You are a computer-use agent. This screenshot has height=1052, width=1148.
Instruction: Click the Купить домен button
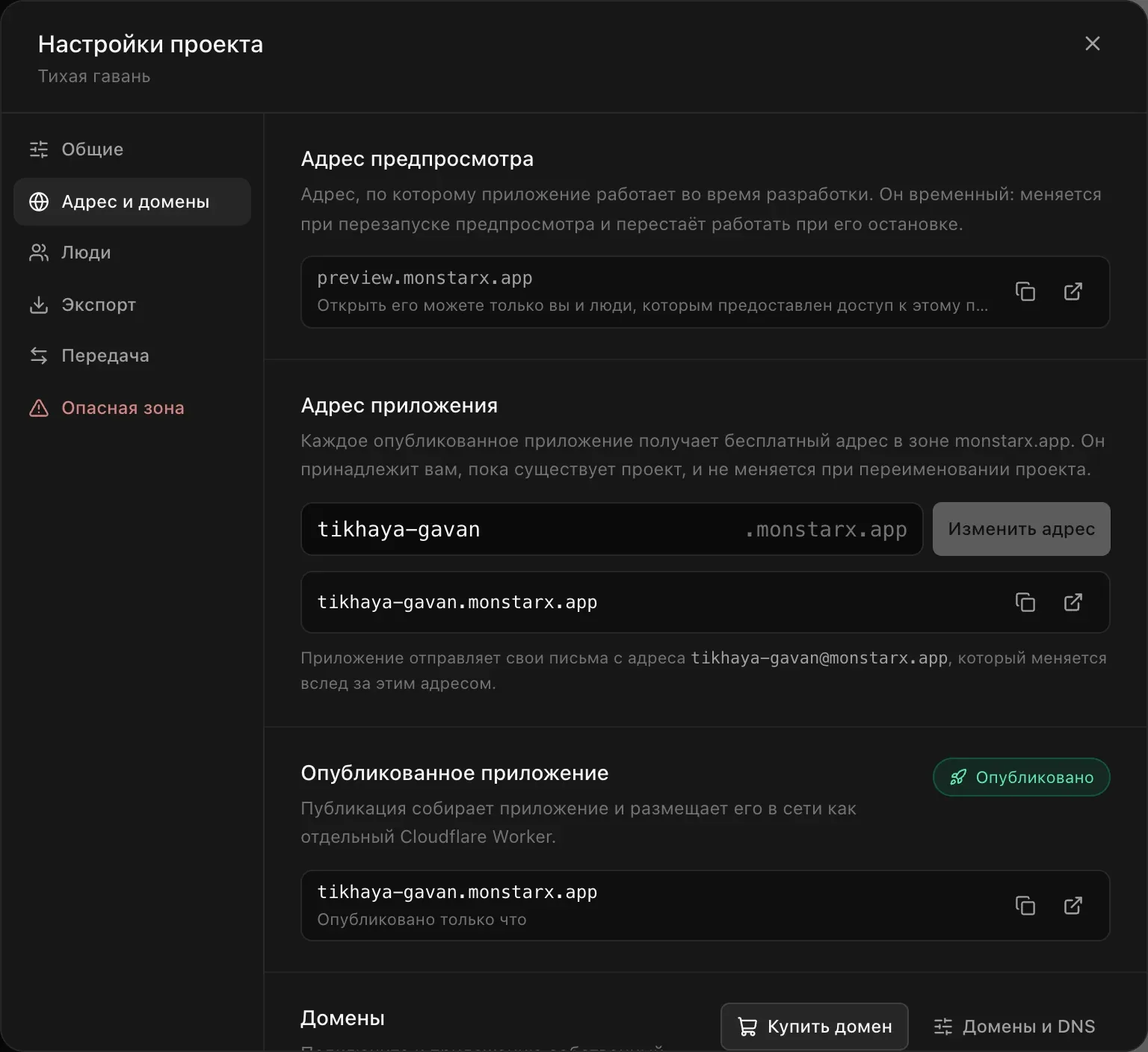815,1027
